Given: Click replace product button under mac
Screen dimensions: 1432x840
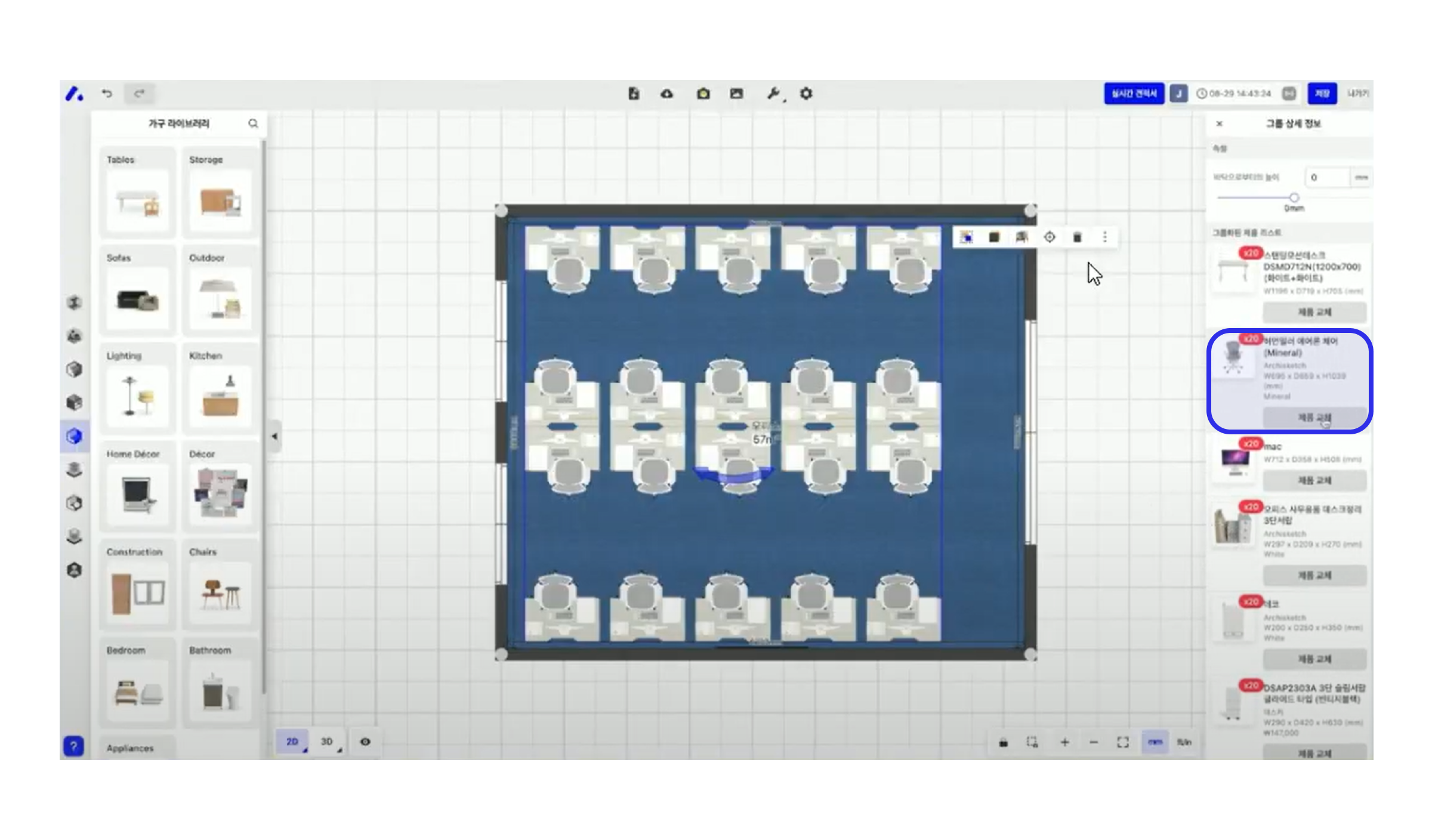Looking at the screenshot, I should tap(1314, 480).
